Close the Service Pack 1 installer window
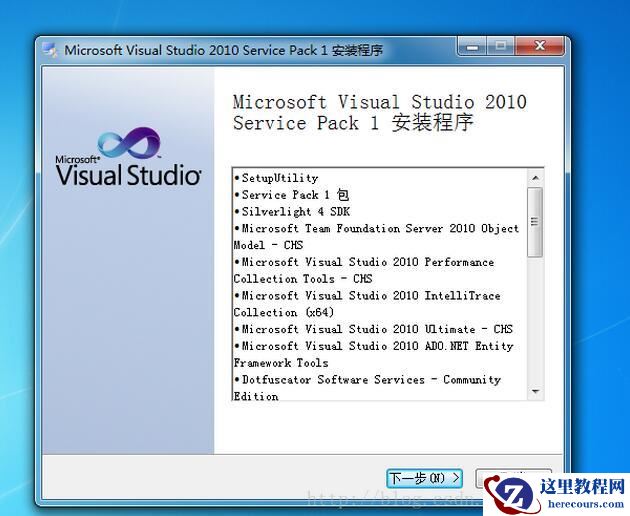630x516 pixels. 540,46
